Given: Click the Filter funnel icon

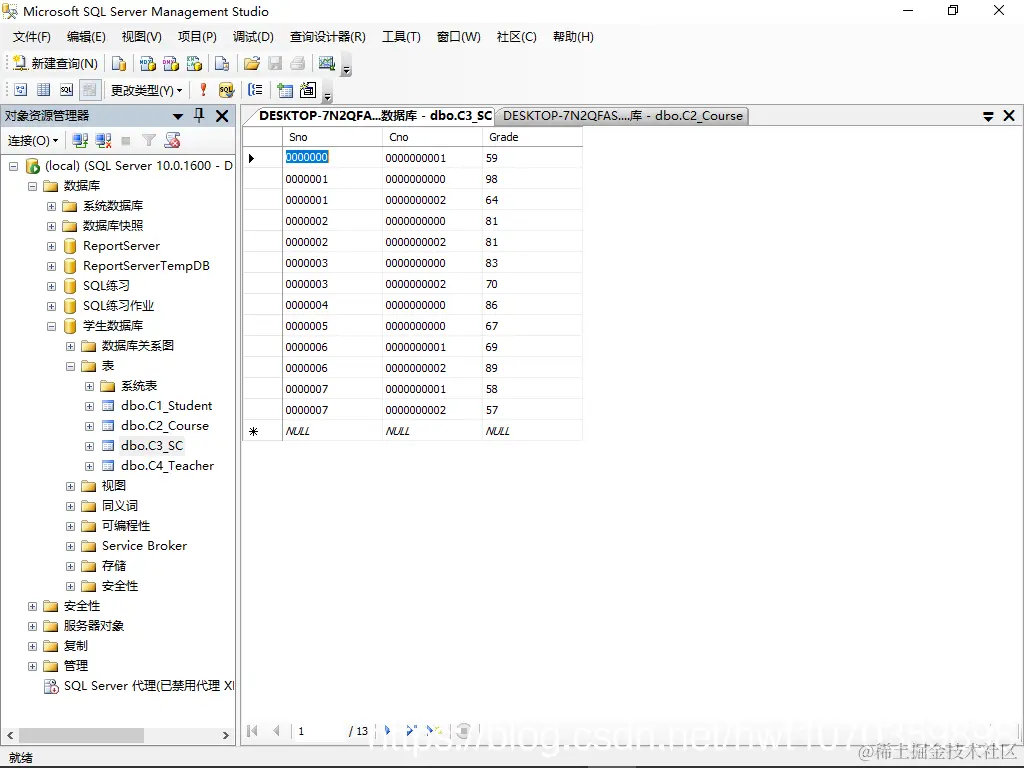Looking at the screenshot, I should 149,140.
